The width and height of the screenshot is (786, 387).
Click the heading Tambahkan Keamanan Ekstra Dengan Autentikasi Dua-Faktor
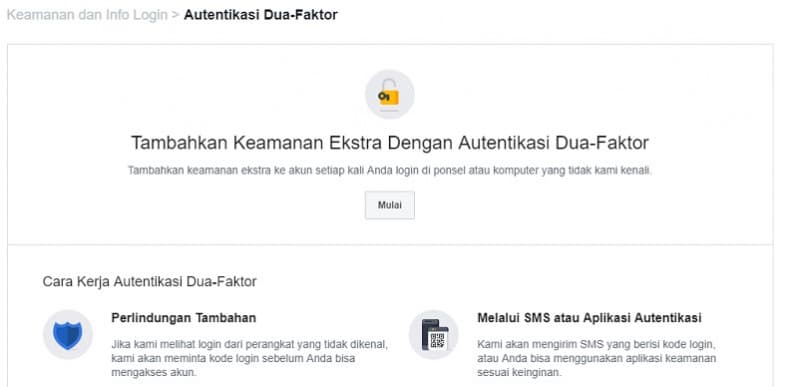pos(390,143)
